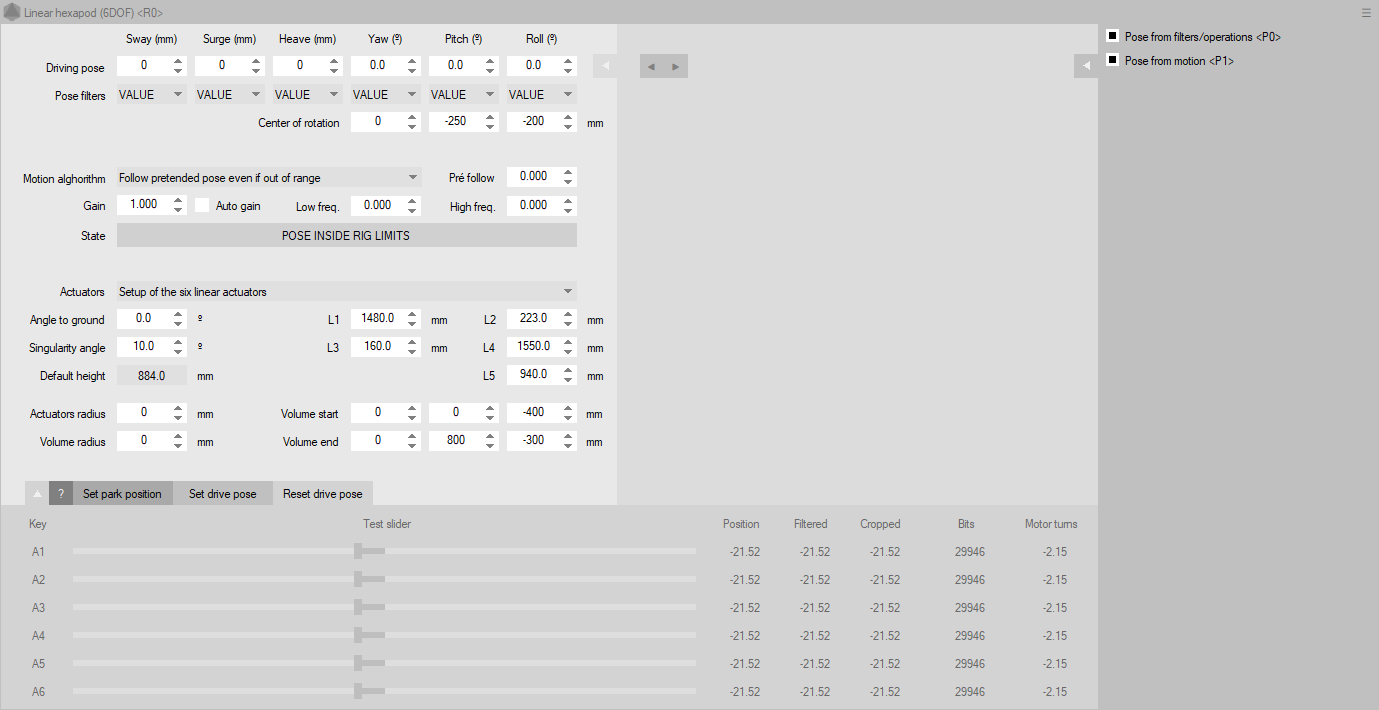Toggle Pose from filters/operations P0 checkbox
Image resolution: width=1379 pixels, height=710 pixels.
[x=1112, y=36]
